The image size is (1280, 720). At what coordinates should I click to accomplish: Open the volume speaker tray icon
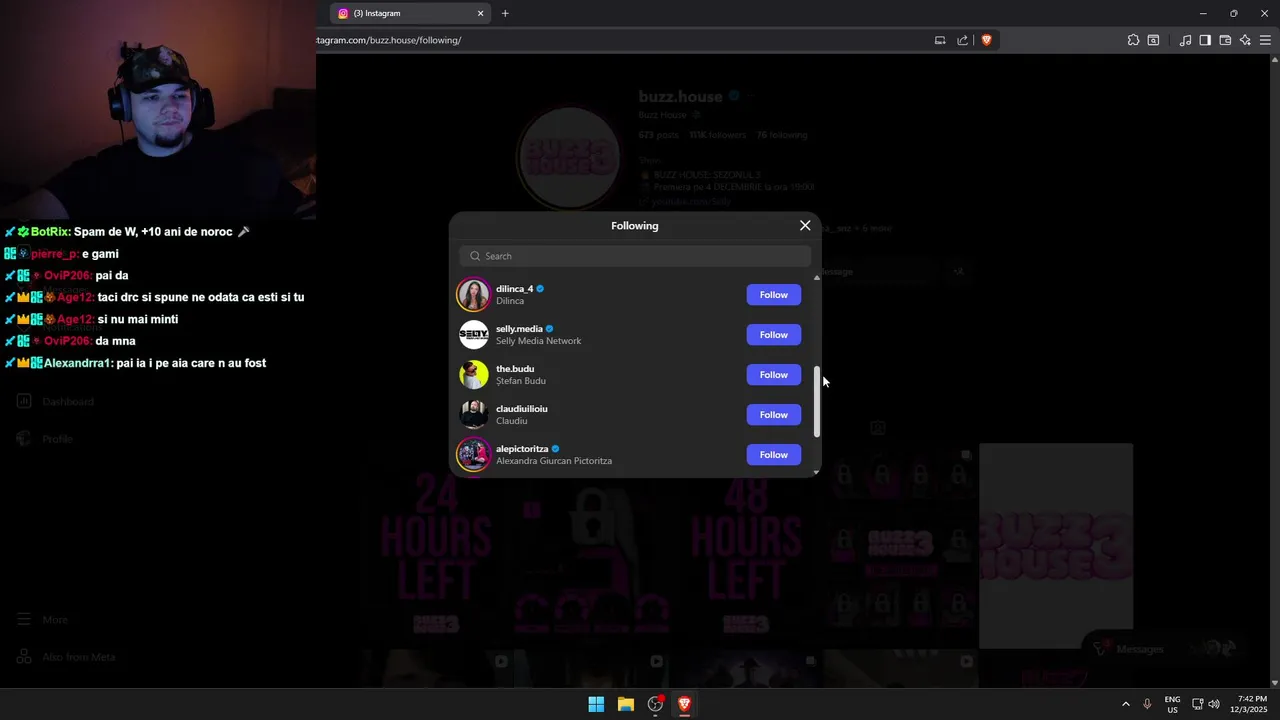click(x=1214, y=704)
